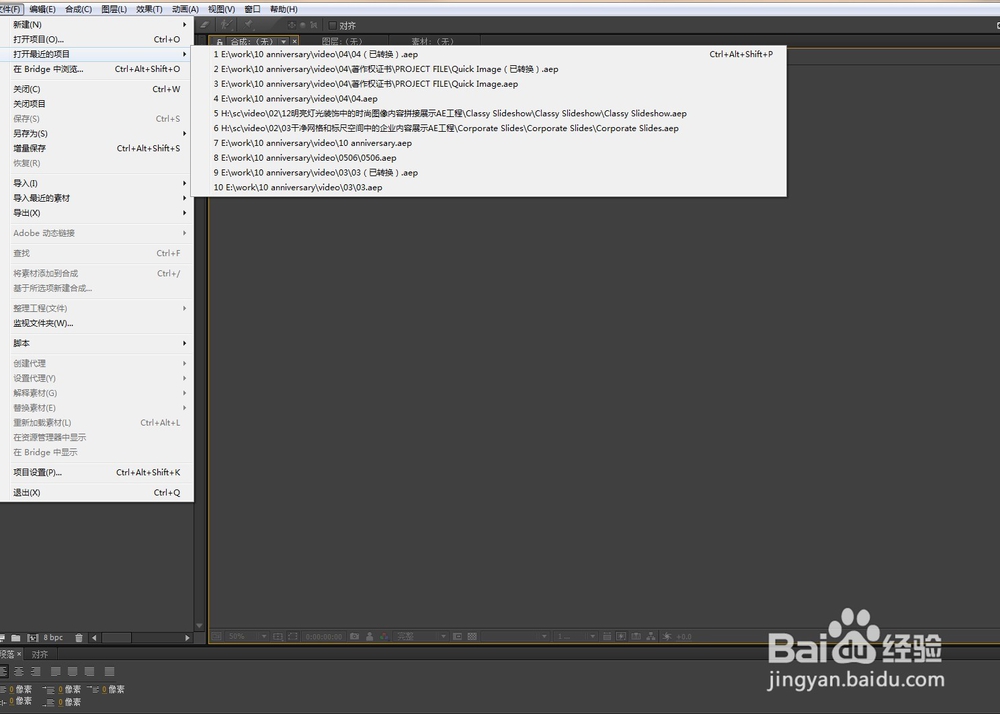
Task: Click the 8 bpc color depth button
Action: click(54, 638)
